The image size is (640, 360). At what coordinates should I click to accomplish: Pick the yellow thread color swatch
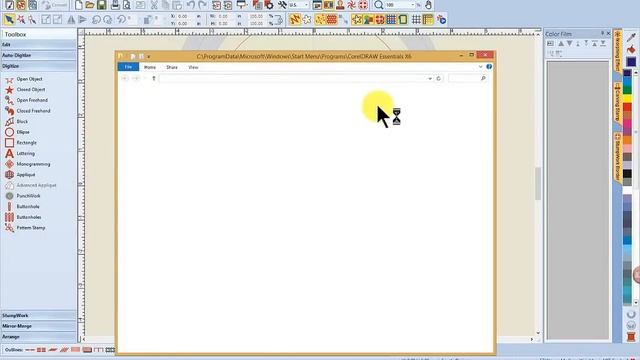pyautogui.click(x=627, y=98)
